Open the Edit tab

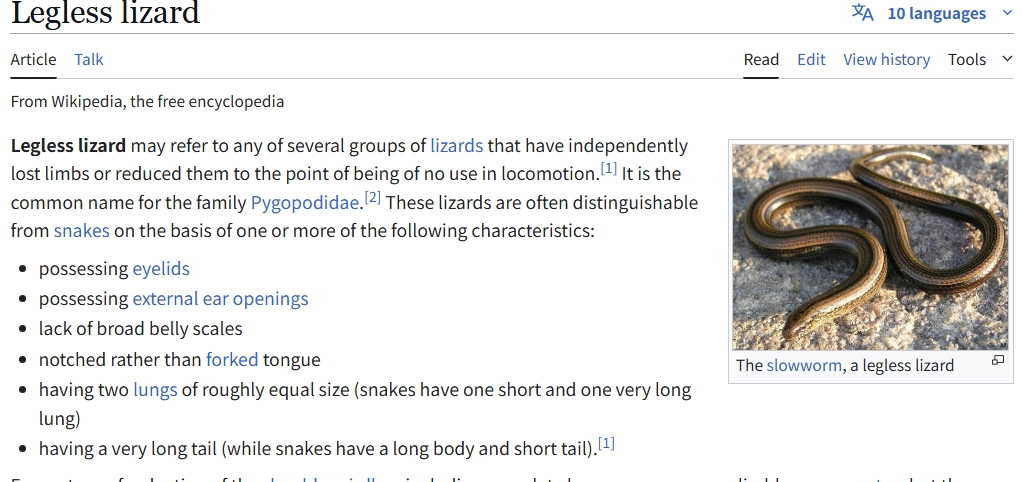[811, 59]
